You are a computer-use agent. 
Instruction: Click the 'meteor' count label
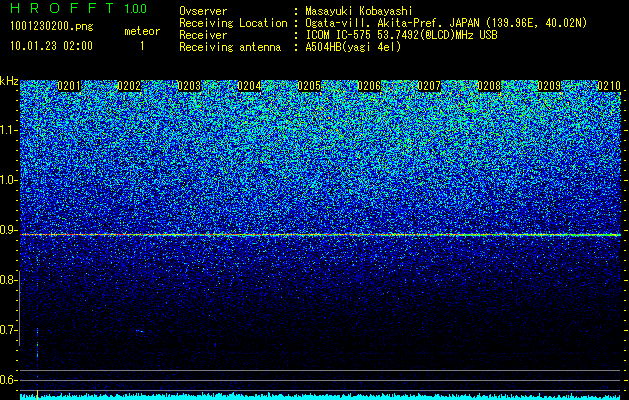coord(142,31)
